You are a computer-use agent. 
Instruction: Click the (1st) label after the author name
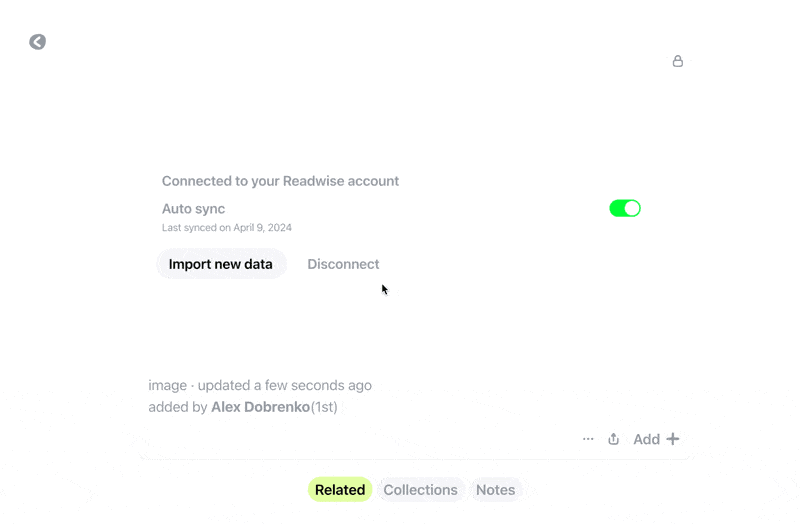tap(324, 407)
